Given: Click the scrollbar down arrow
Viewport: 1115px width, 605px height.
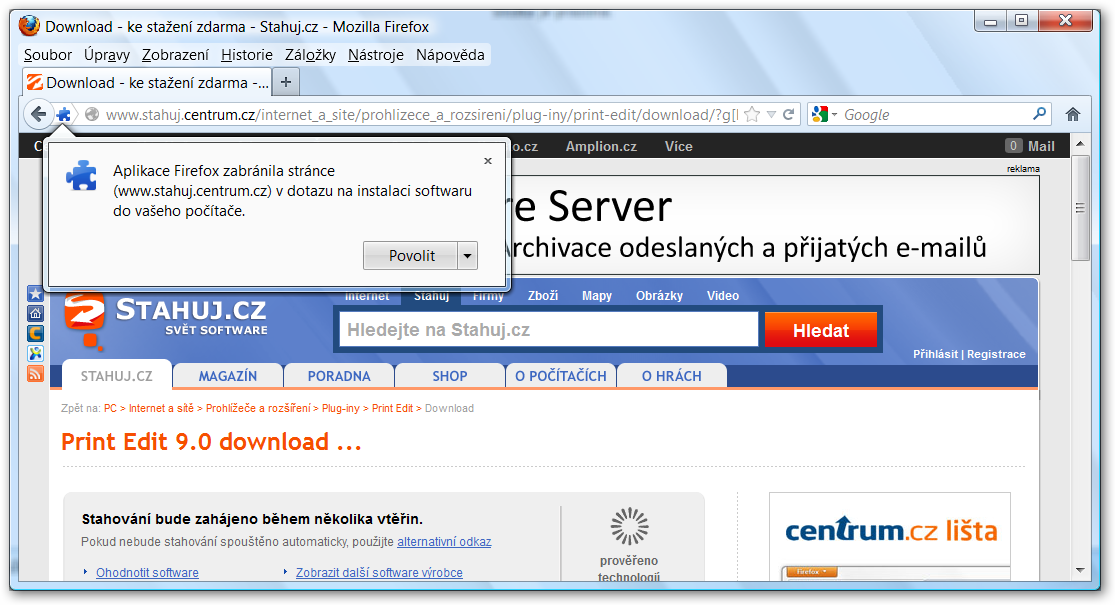Looking at the screenshot, I should pyautogui.click(x=1080, y=570).
